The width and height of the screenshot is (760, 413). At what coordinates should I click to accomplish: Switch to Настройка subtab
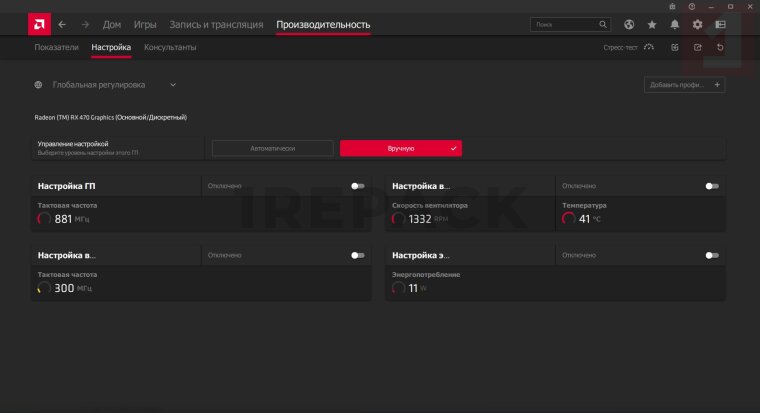point(111,47)
